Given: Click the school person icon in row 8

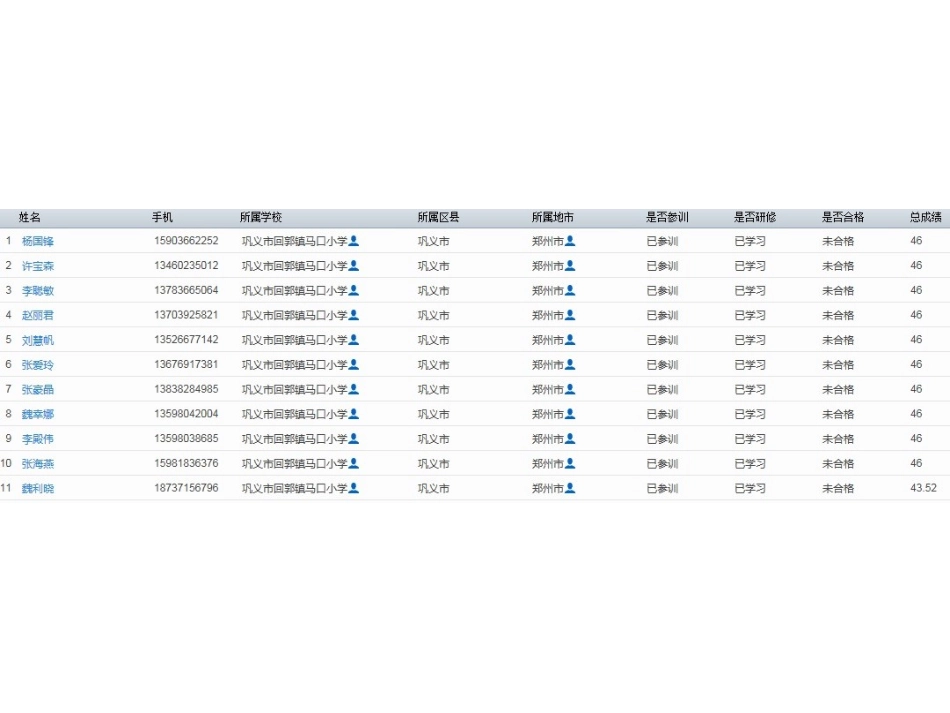Looking at the screenshot, I should (x=354, y=414).
